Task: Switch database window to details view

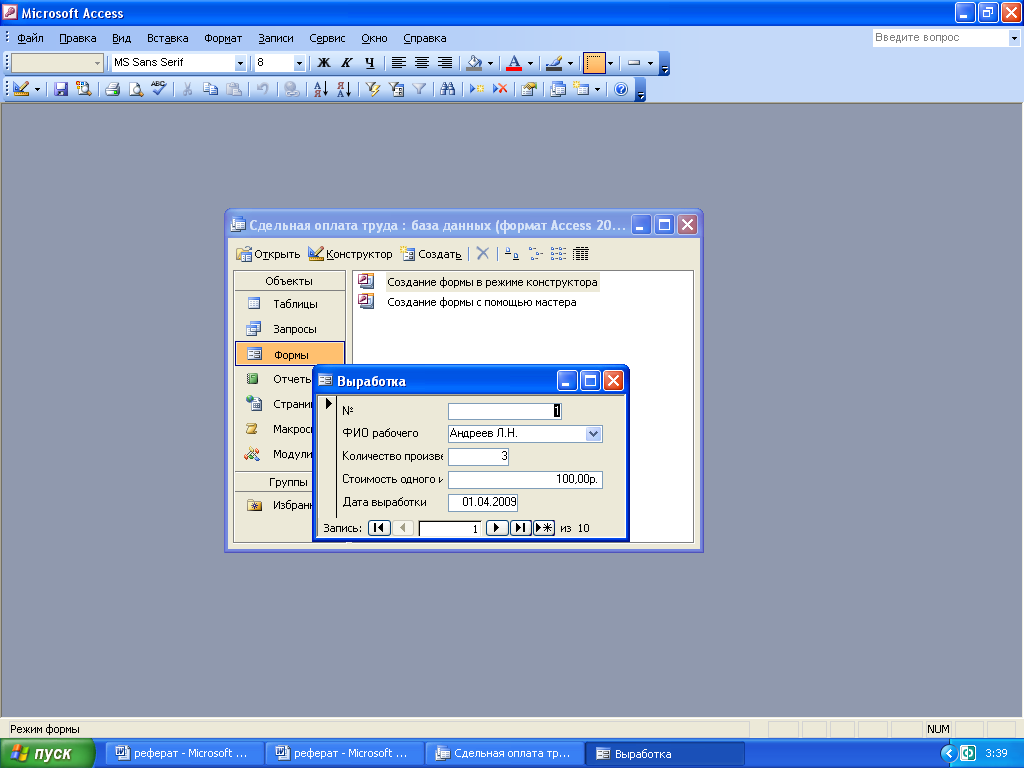Action: [x=581, y=254]
